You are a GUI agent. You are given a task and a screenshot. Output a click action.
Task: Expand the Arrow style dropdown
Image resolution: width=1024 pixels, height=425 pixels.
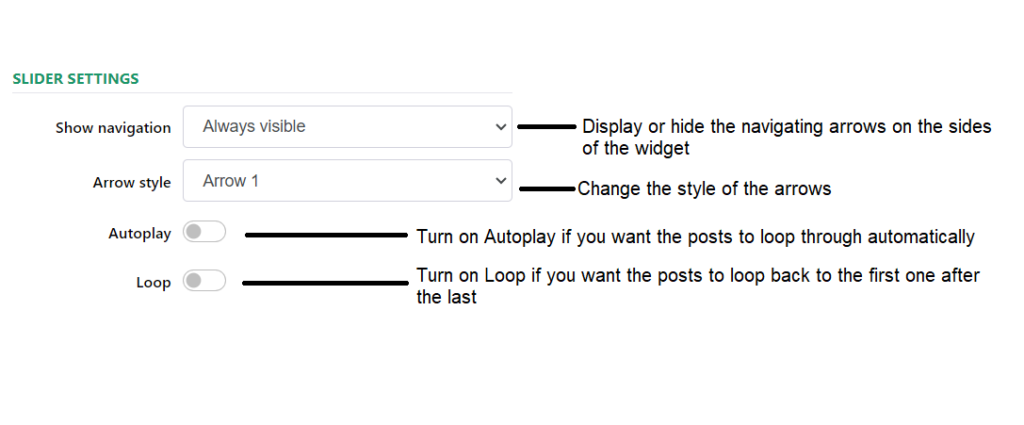(x=346, y=181)
